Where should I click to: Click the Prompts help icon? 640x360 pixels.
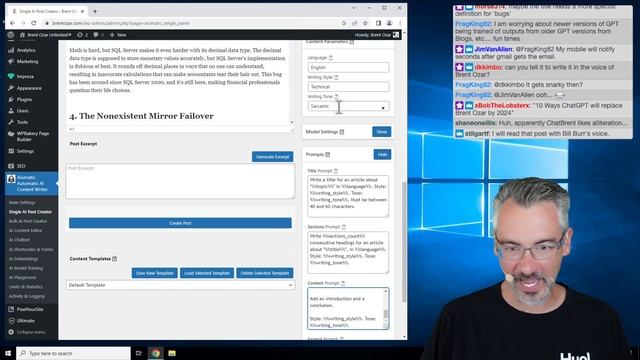(x=328, y=154)
